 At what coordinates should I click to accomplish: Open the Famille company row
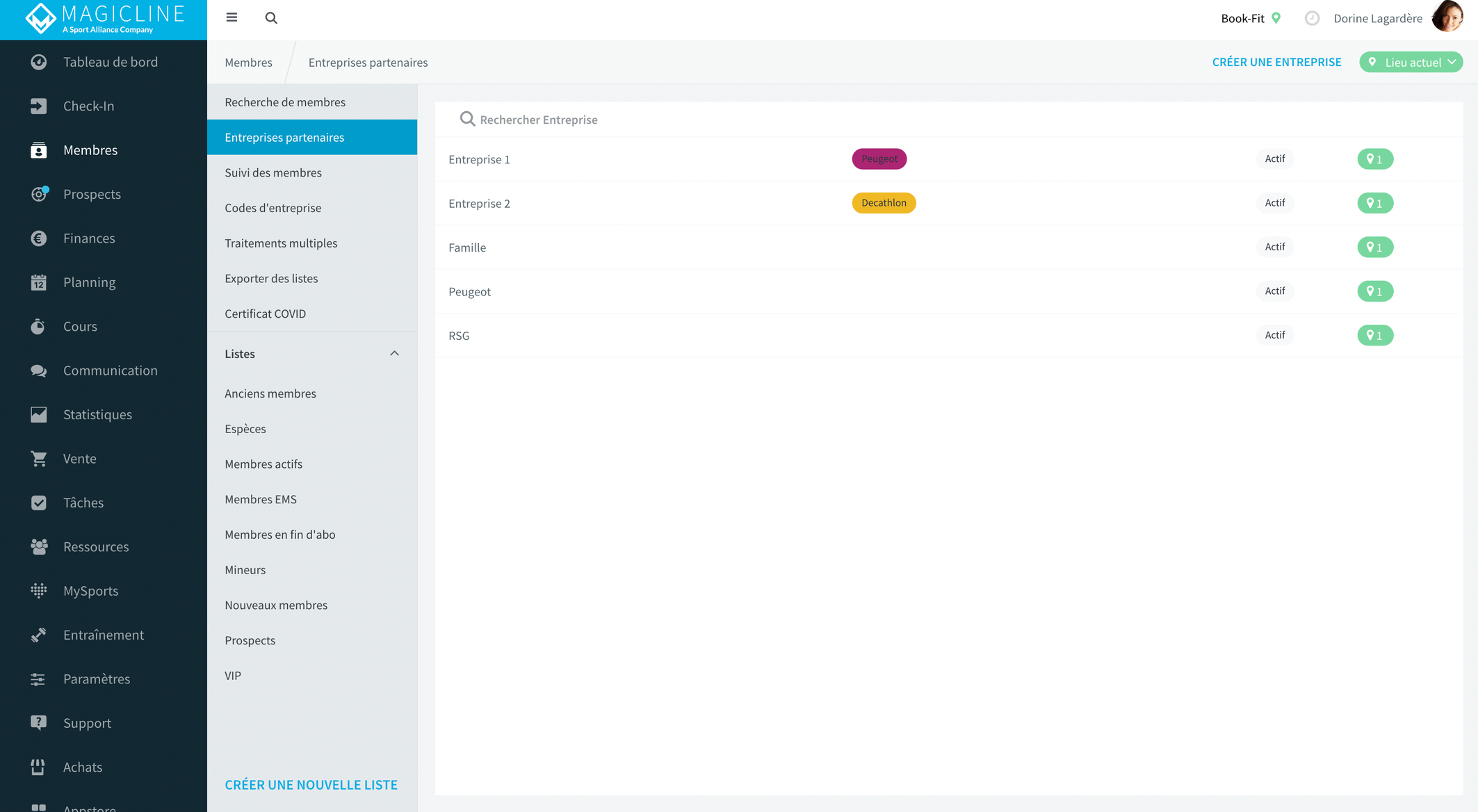[949, 247]
